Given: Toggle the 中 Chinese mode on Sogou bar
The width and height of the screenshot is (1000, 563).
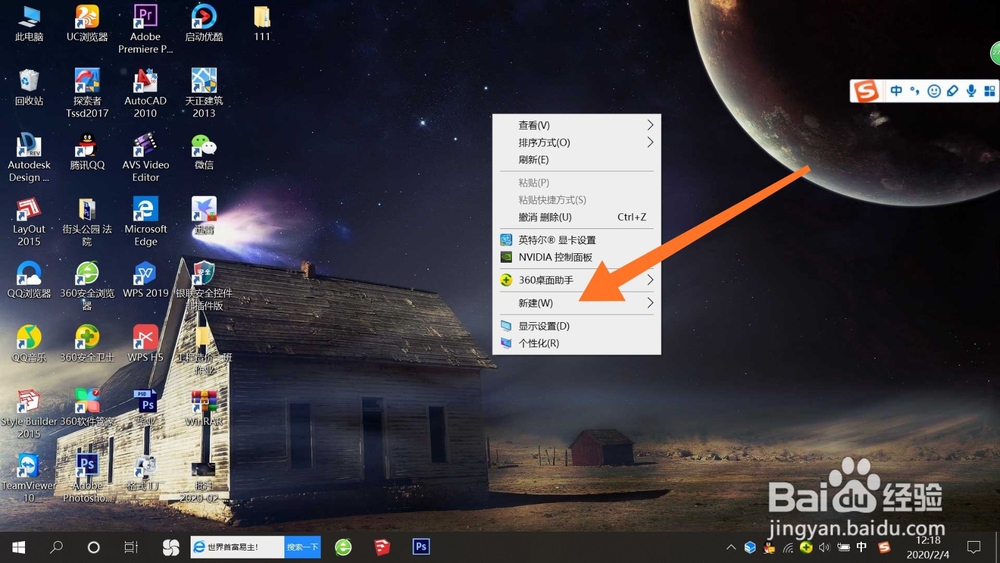Looking at the screenshot, I should (x=896, y=91).
